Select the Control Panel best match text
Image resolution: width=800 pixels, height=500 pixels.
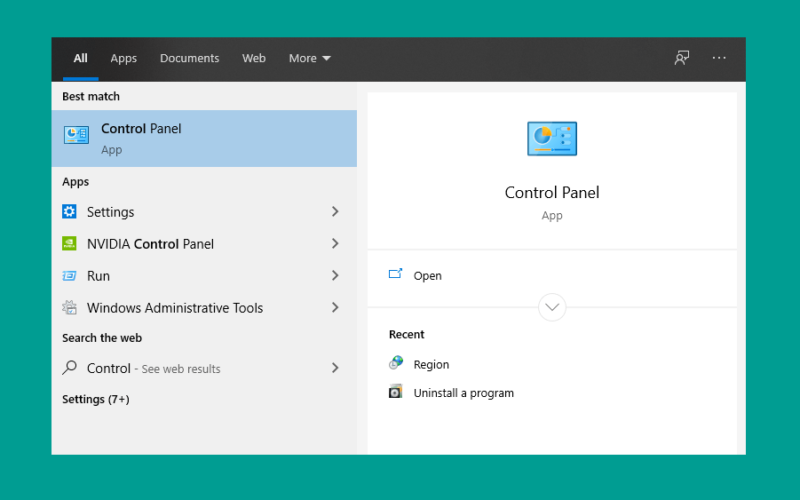tap(141, 129)
